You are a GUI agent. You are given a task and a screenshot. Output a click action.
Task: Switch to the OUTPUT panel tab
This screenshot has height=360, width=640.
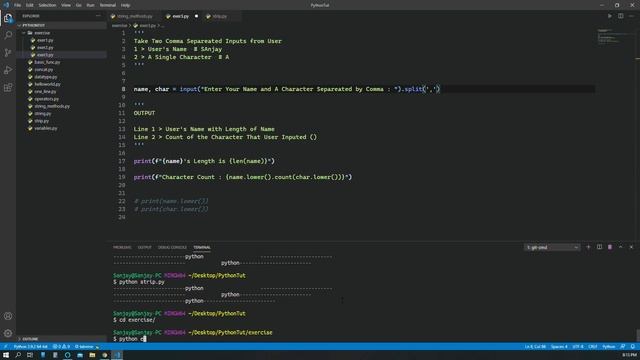pos(144,247)
